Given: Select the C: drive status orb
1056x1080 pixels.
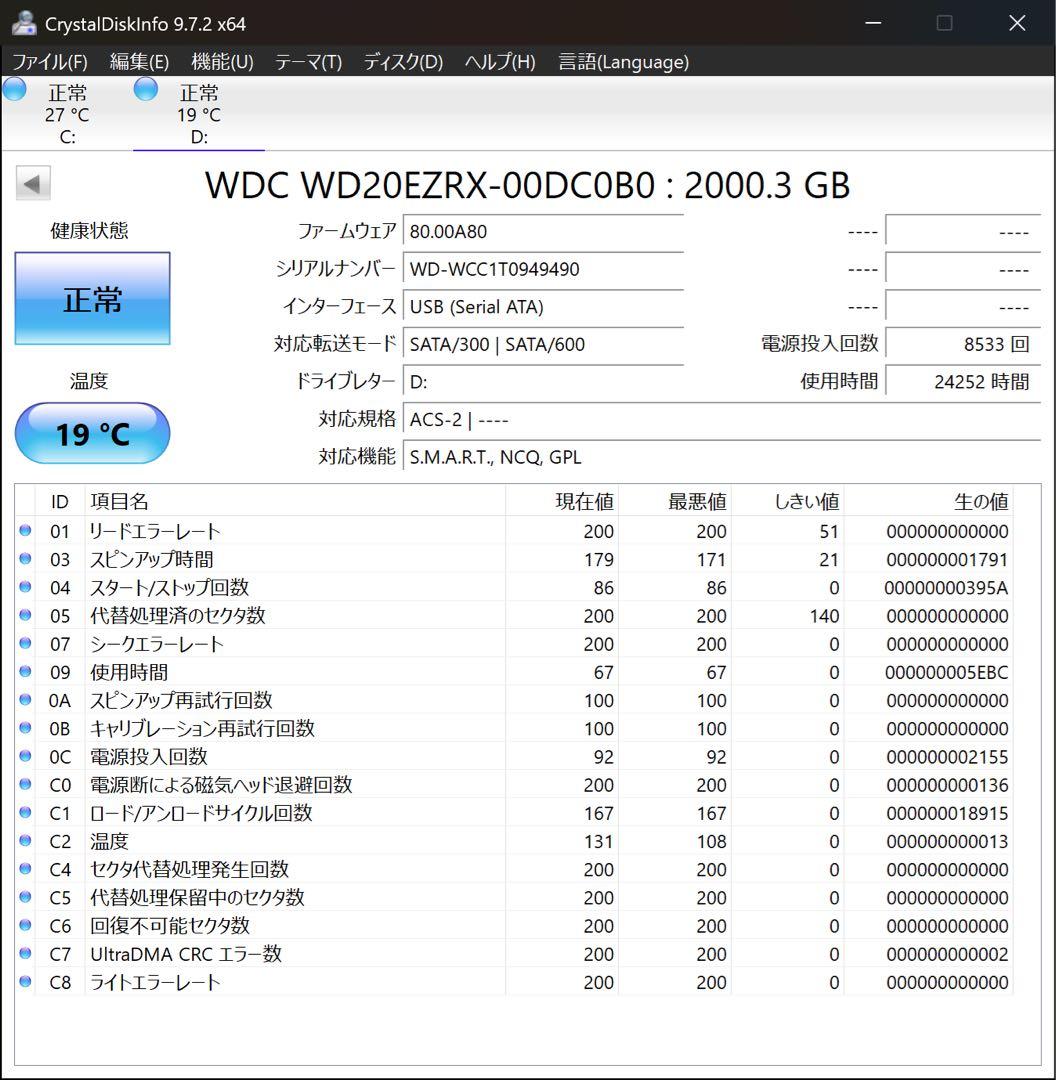Looking at the screenshot, I should tap(14, 90).
